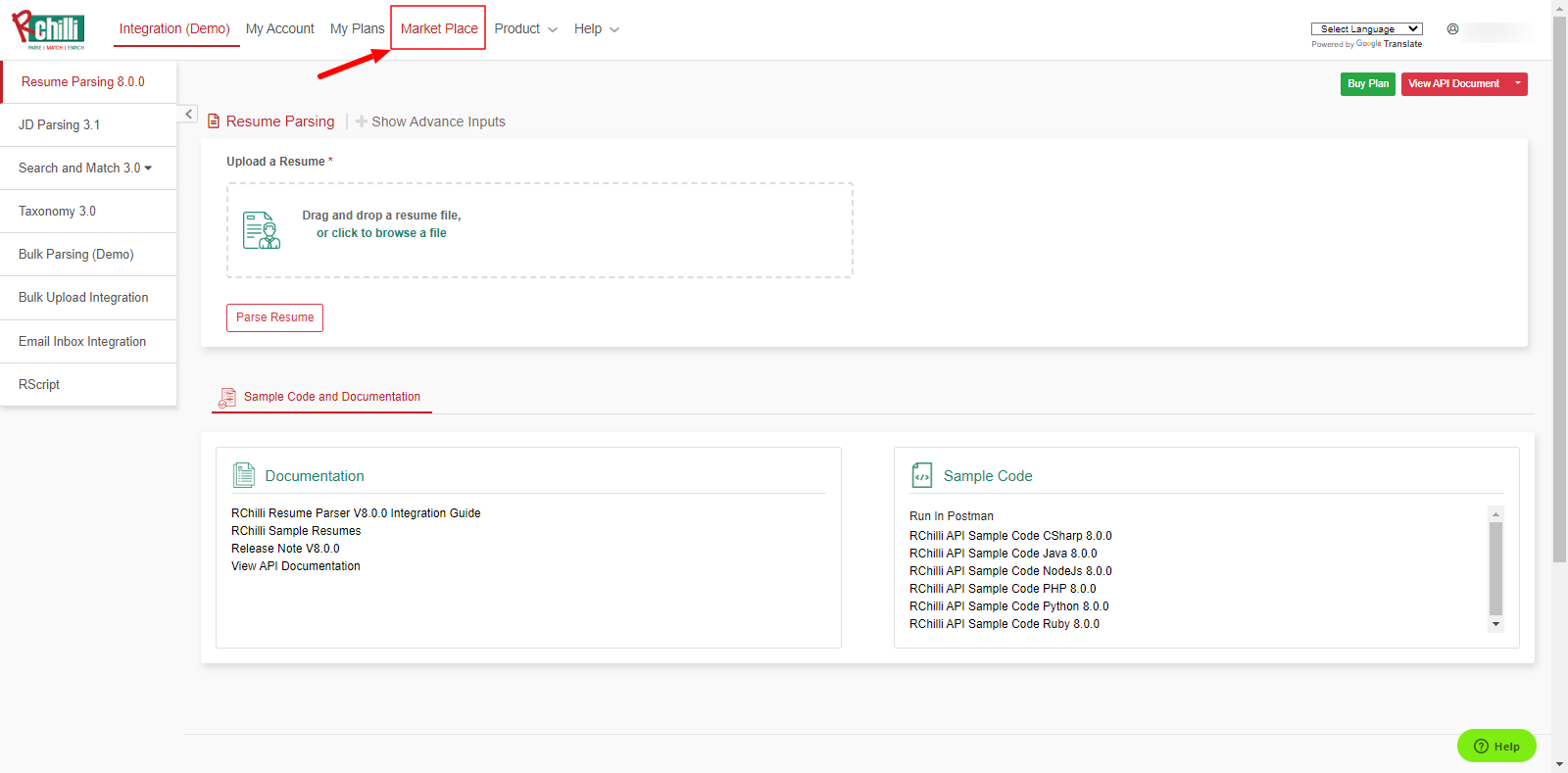Open RChilli API Sample Code Ruby 8.0.0

pyautogui.click(x=1004, y=624)
